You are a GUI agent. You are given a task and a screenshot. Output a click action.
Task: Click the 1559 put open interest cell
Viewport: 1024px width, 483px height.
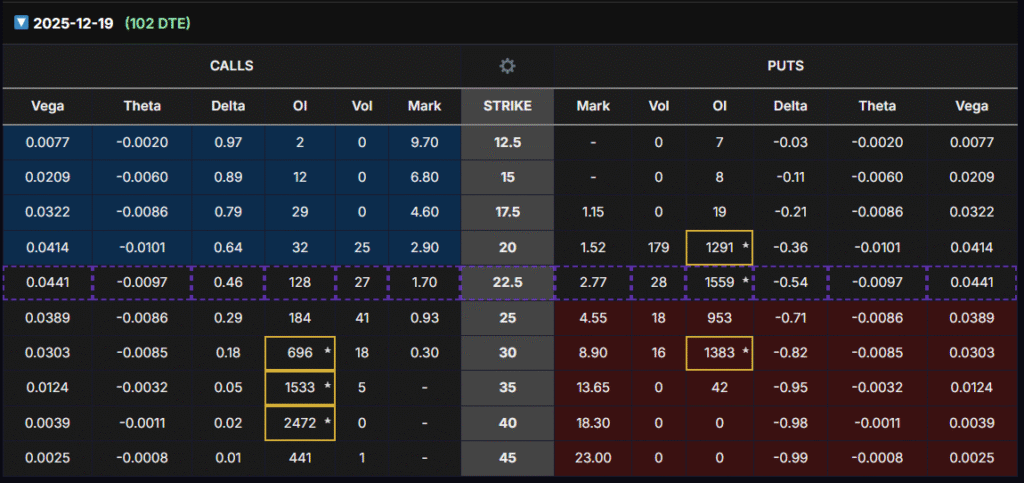721,283
